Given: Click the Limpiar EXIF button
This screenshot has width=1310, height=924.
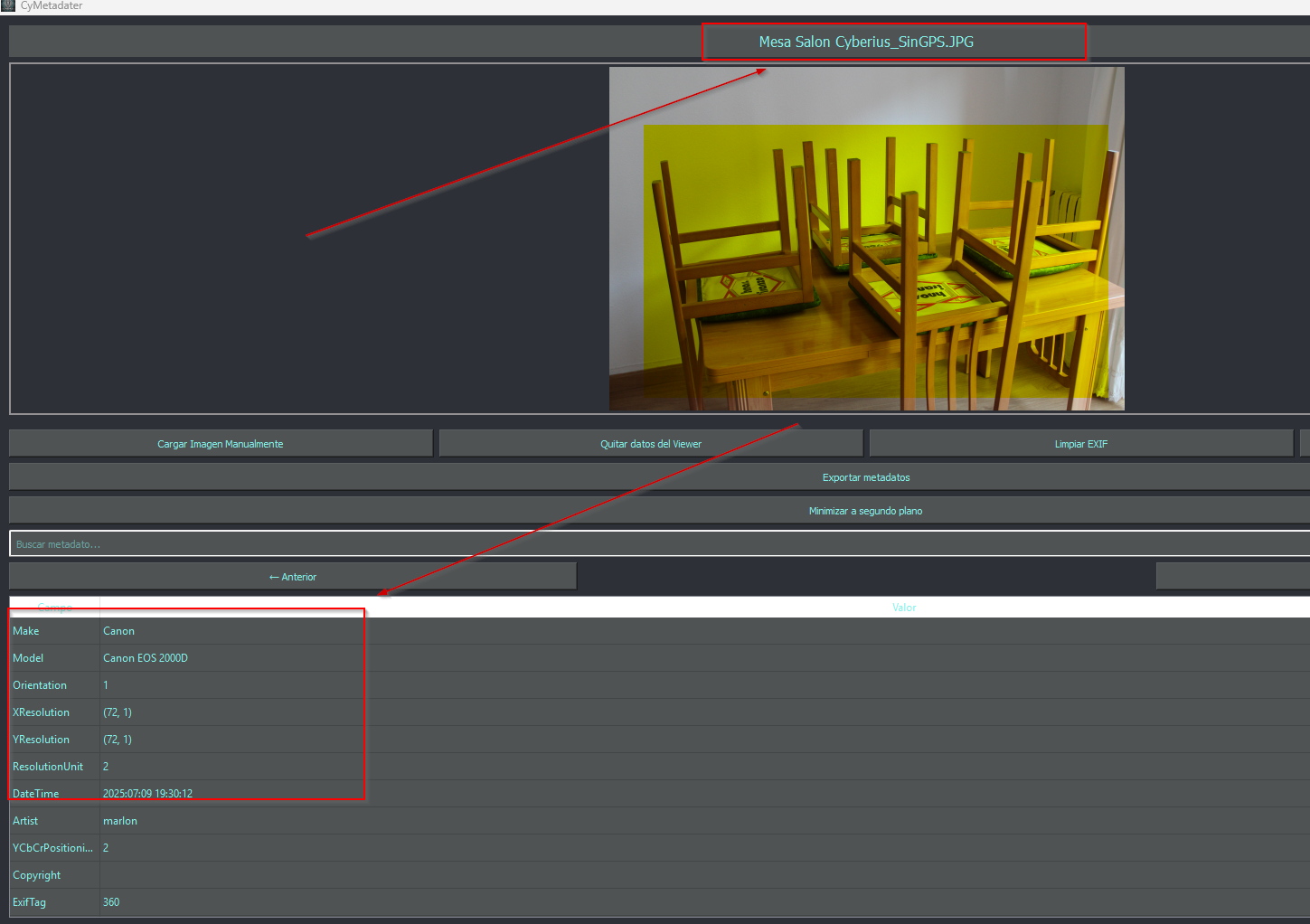Looking at the screenshot, I should [x=1081, y=444].
